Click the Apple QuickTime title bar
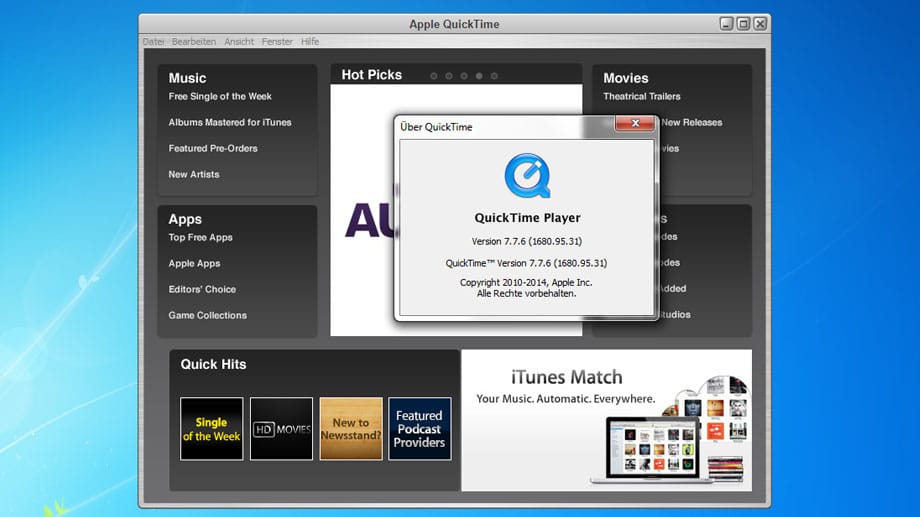The width and height of the screenshot is (920, 517). (x=454, y=24)
